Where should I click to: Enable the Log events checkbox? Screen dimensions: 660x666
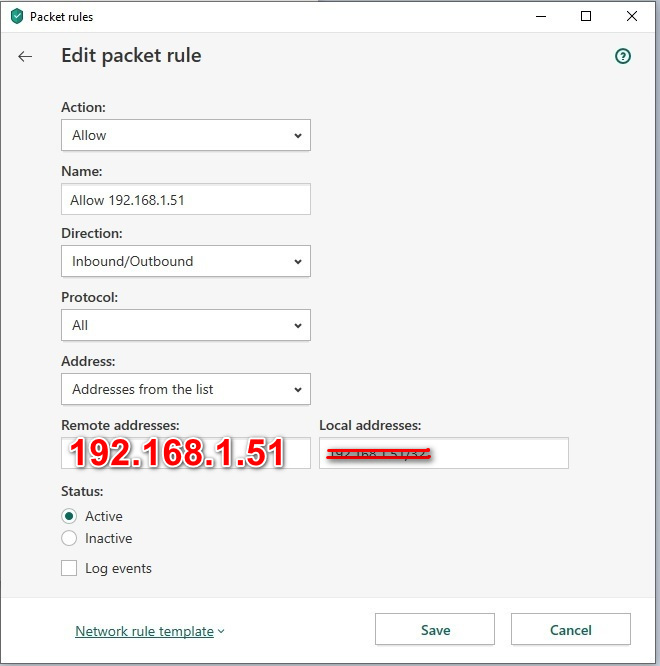[x=69, y=568]
